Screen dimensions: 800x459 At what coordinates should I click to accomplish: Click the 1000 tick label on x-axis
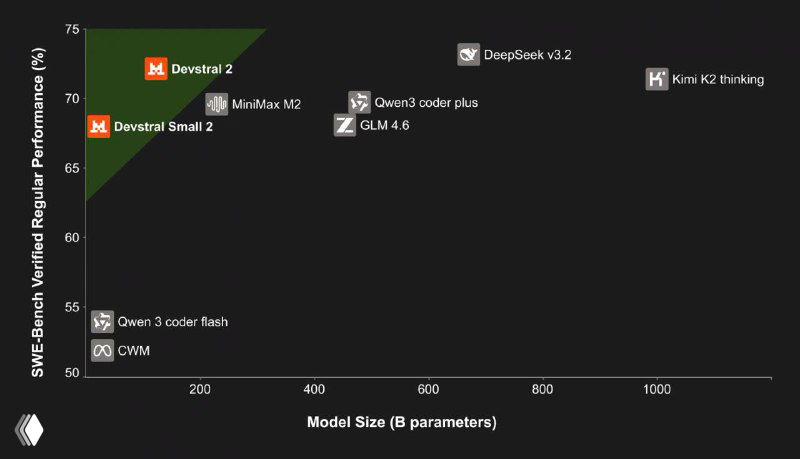656,390
